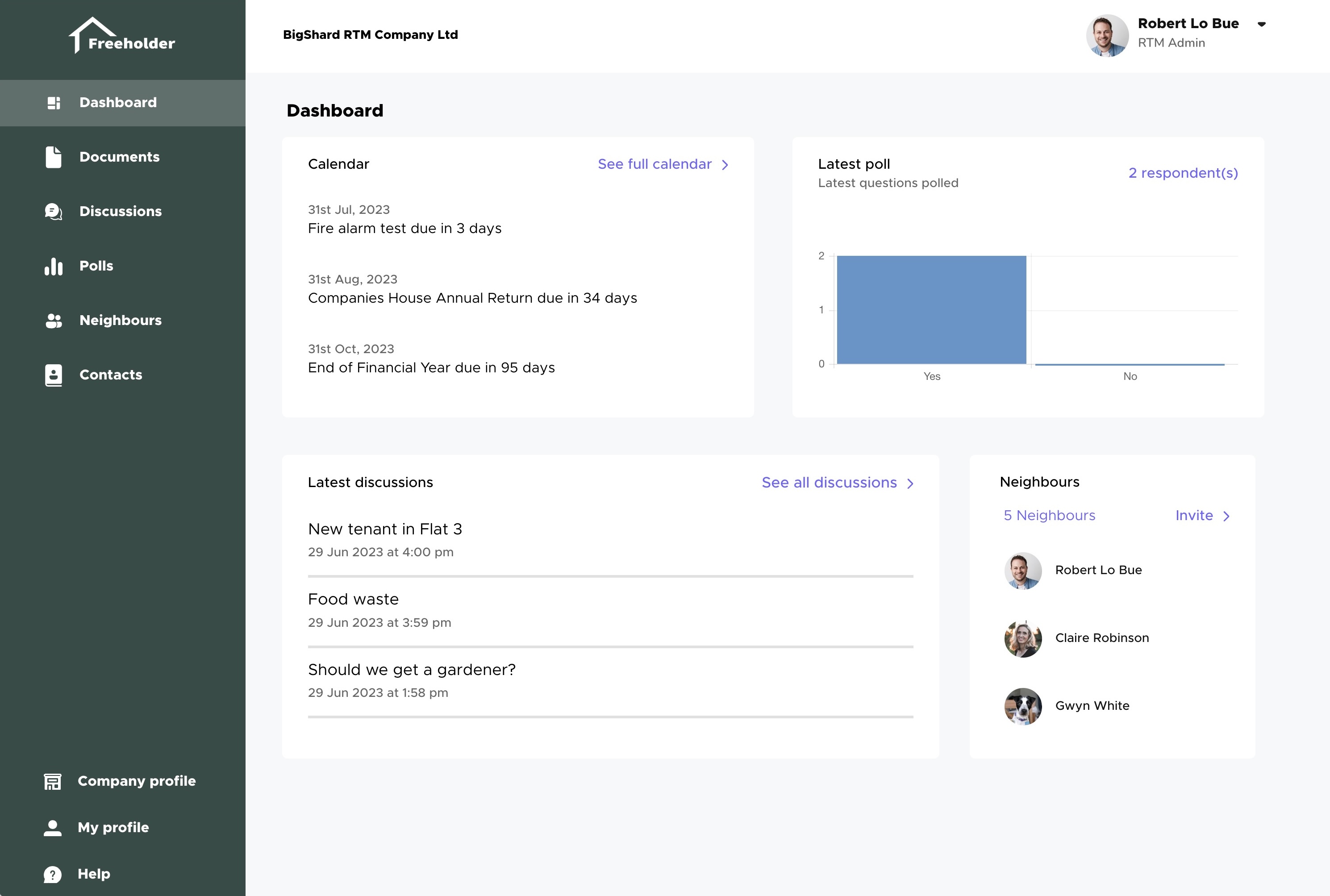Select the Polls bar chart icon
1330x896 pixels.
(x=53, y=266)
